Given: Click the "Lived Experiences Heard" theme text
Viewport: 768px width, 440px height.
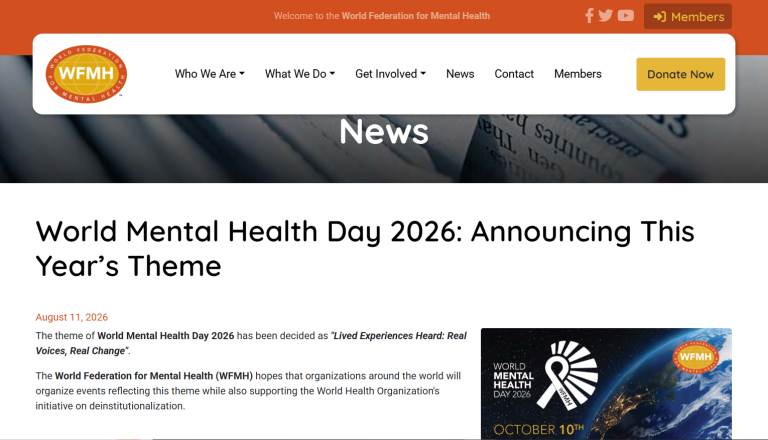Looking at the screenshot, I should (x=251, y=343).
